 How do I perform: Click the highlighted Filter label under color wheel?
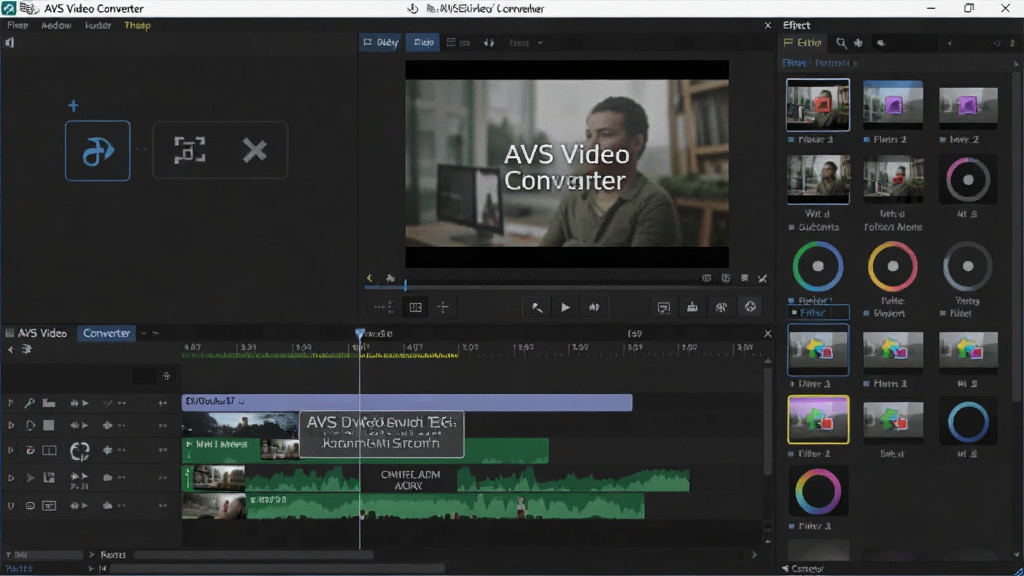[818, 313]
